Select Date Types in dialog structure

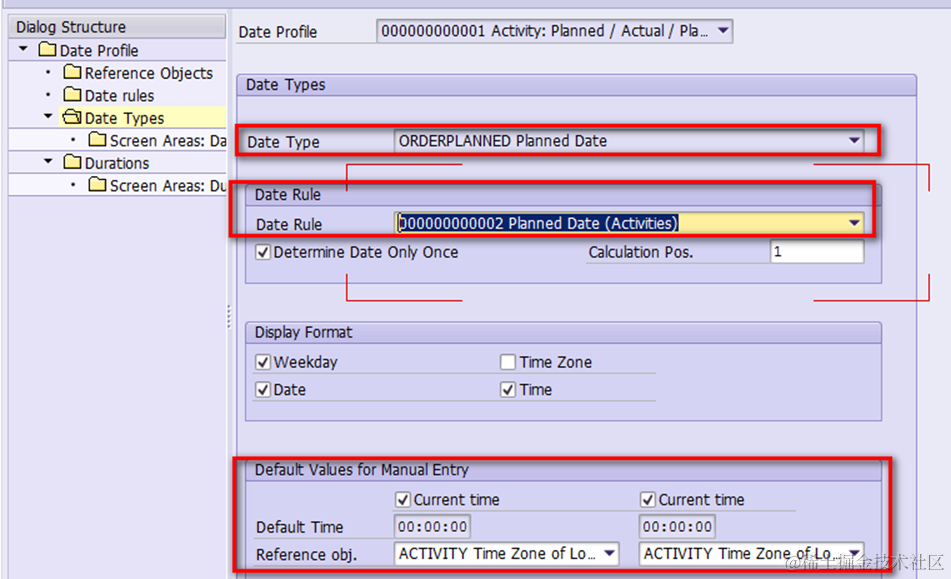pyautogui.click(x=124, y=118)
